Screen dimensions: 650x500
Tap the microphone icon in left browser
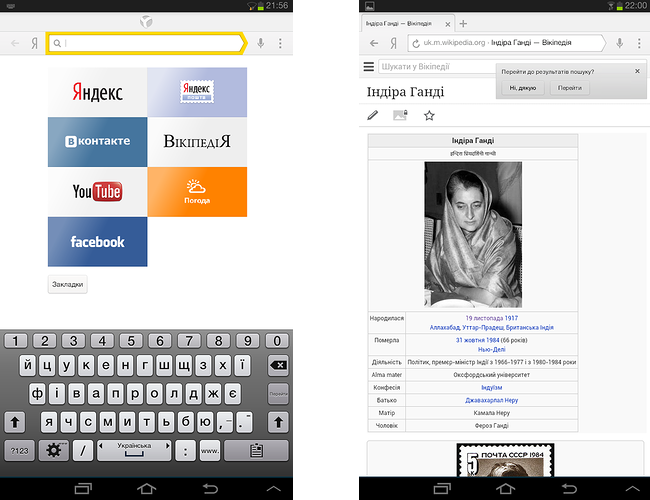(260, 43)
